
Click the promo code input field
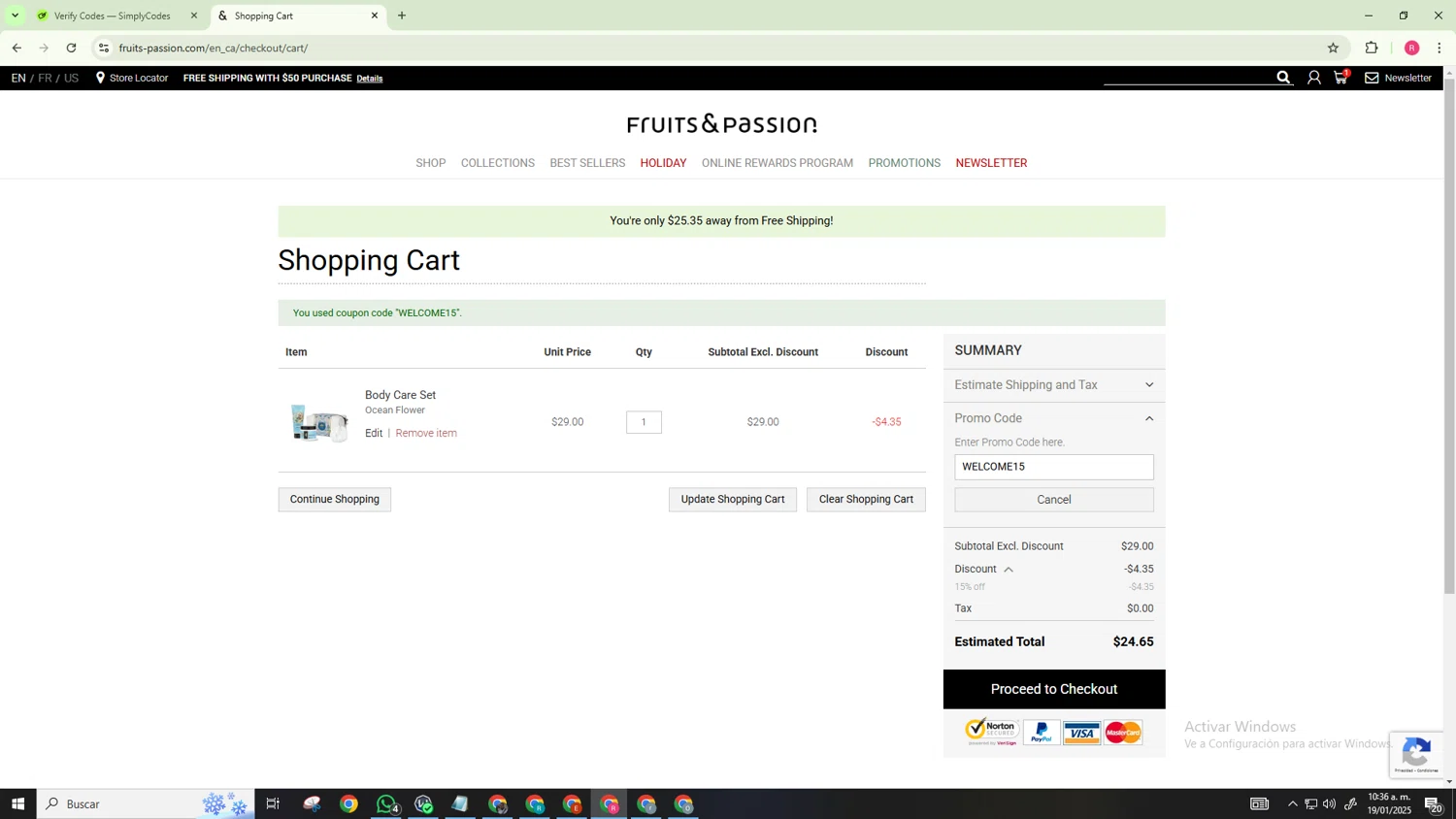click(1054, 467)
